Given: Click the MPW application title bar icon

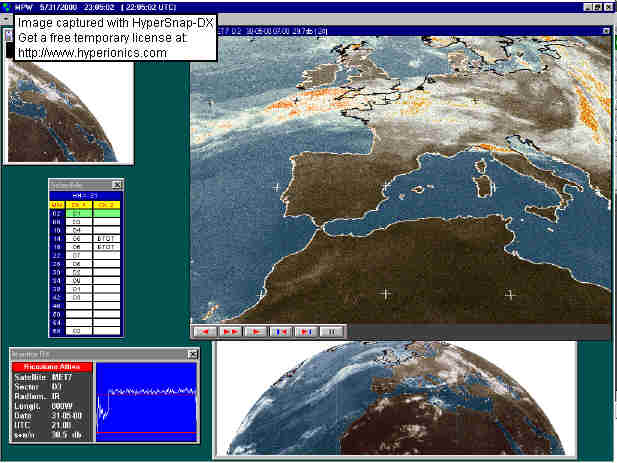Looking at the screenshot, I should pos(6,6).
